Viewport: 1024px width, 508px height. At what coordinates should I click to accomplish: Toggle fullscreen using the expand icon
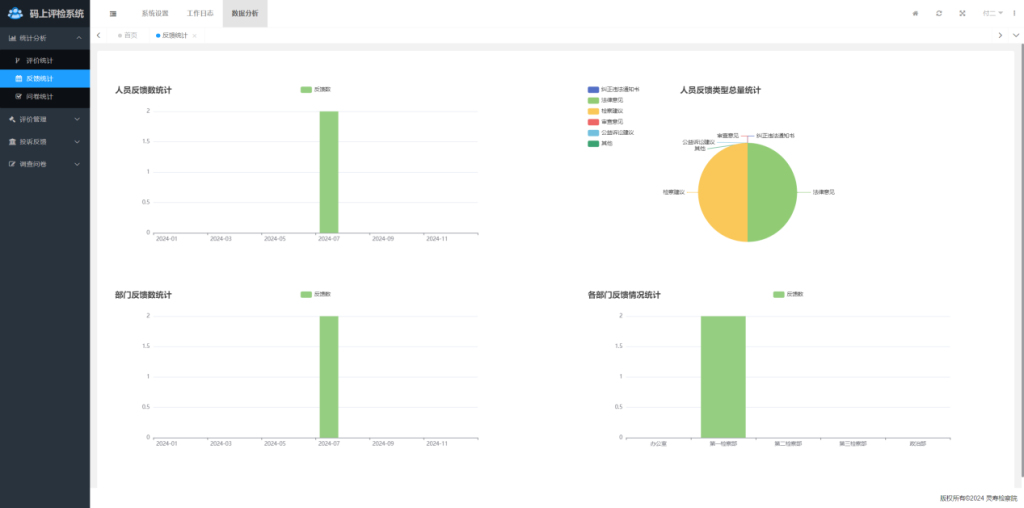point(962,13)
